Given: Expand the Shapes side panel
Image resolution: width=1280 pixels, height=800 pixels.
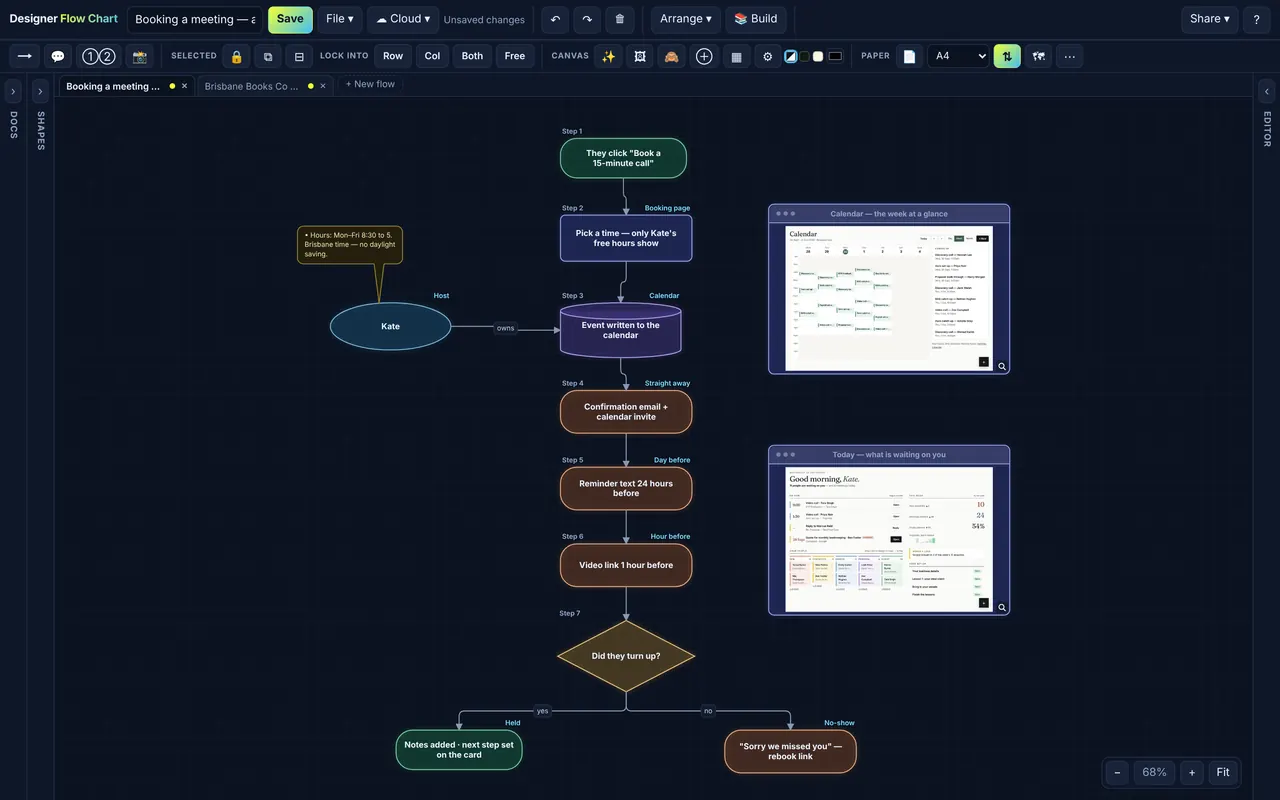Looking at the screenshot, I should pos(40,92).
